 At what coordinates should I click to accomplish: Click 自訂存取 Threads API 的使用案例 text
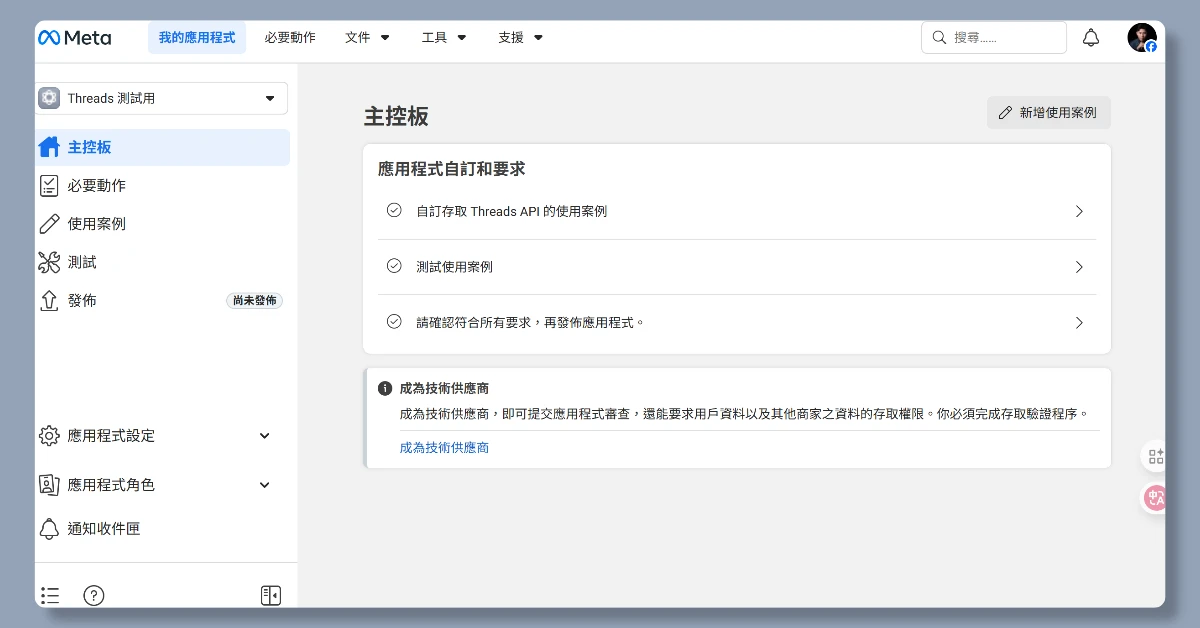pos(511,211)
